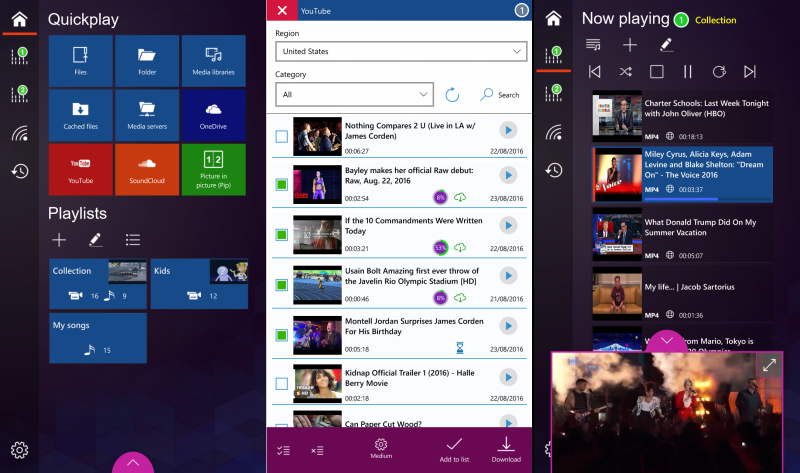800x473 pixels.
Task: Click the select all icon in the bottom purple toolbar
Action: click(283, 451)
